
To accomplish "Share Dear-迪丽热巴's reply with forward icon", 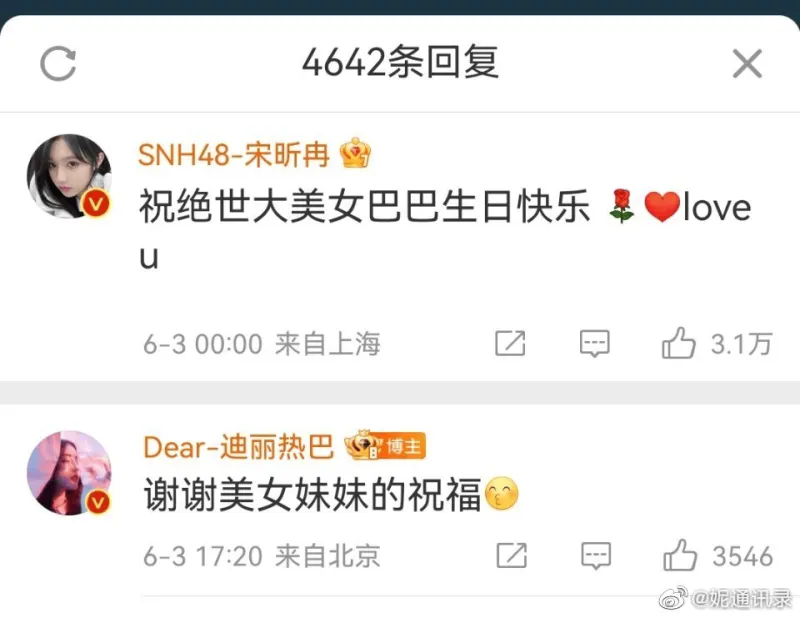I will pos(512,556).
